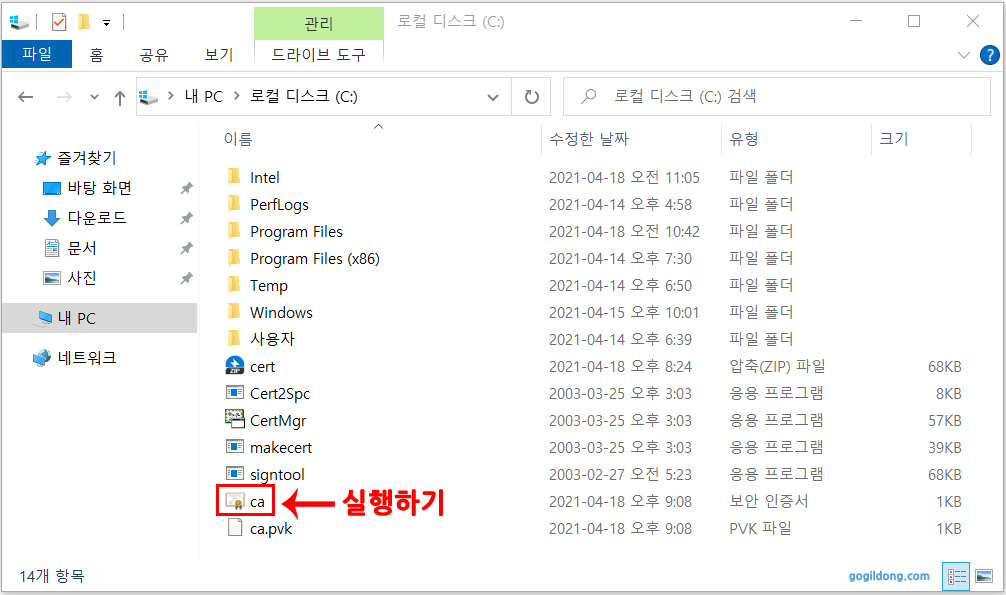Sort by 수정한 날짜 column header

coord(589,139)
